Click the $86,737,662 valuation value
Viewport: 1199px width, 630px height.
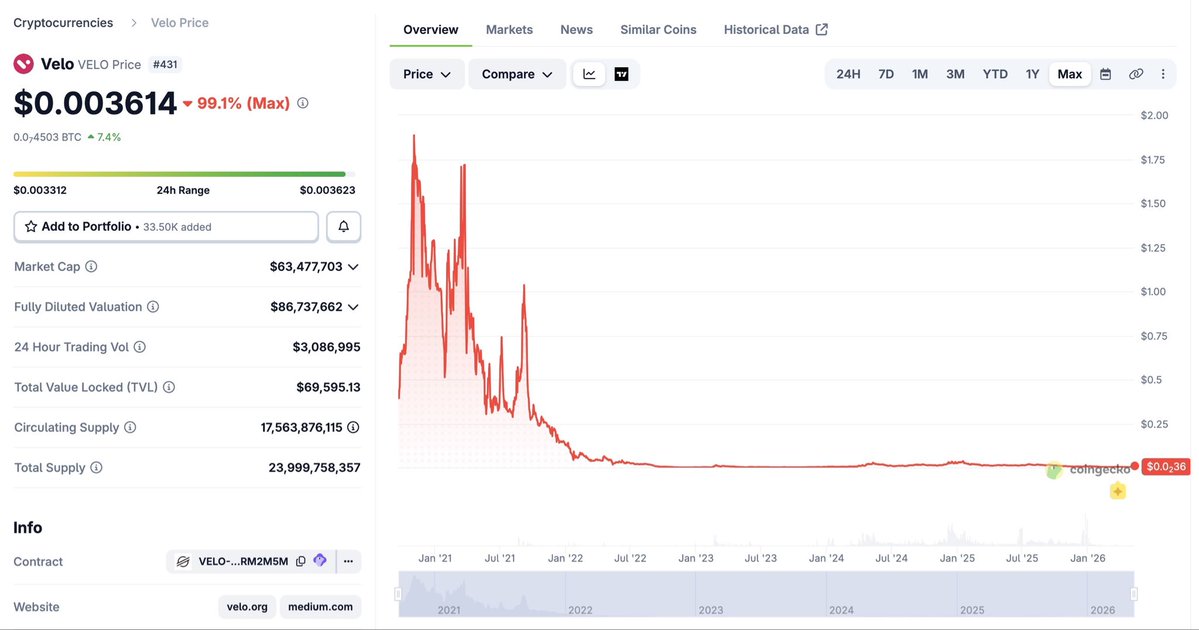click(306, 307)
